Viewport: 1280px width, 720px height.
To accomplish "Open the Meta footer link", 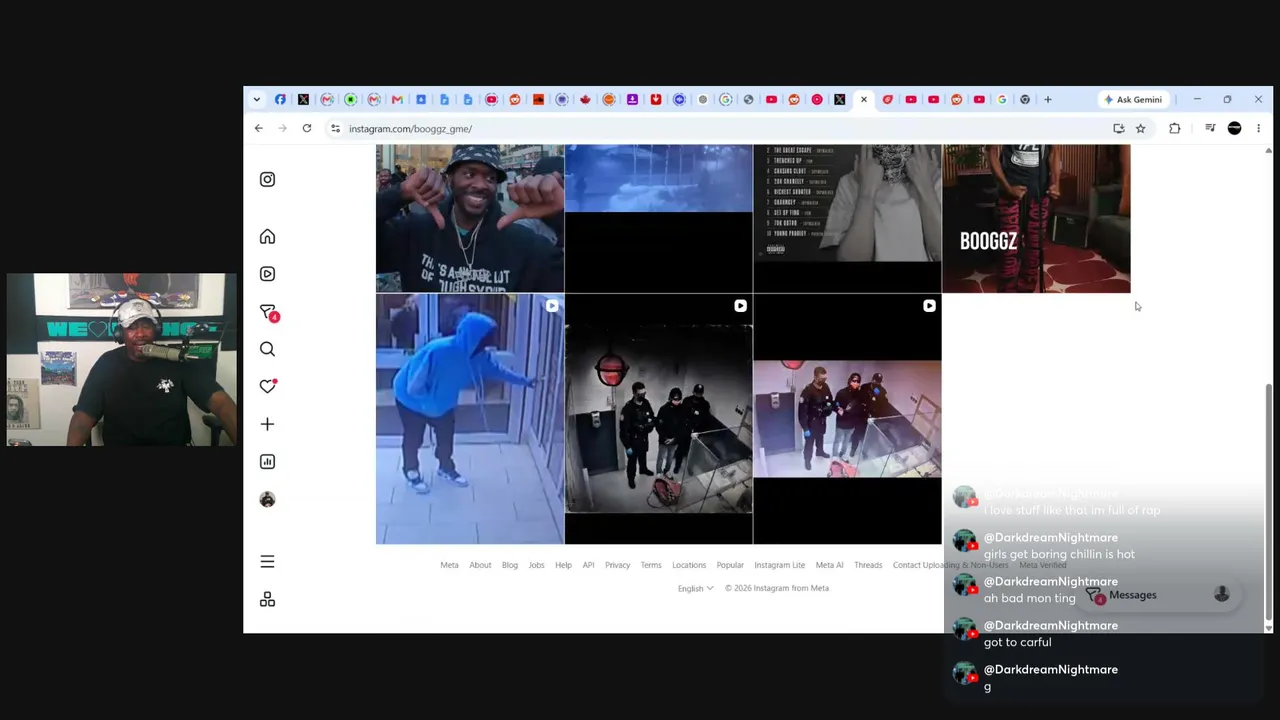I will 449,565.
